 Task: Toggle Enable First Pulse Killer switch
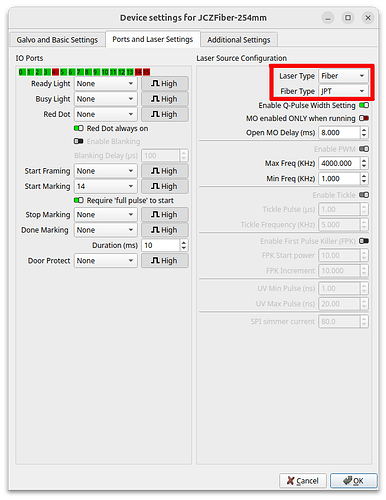[x=364, y=241]
